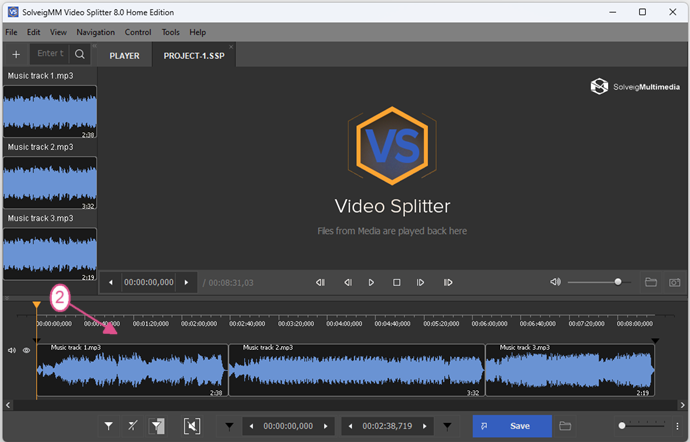This screenshot has width=690, height=442.
Task: Focus the media search input field
Action: [x=50, y=54]
